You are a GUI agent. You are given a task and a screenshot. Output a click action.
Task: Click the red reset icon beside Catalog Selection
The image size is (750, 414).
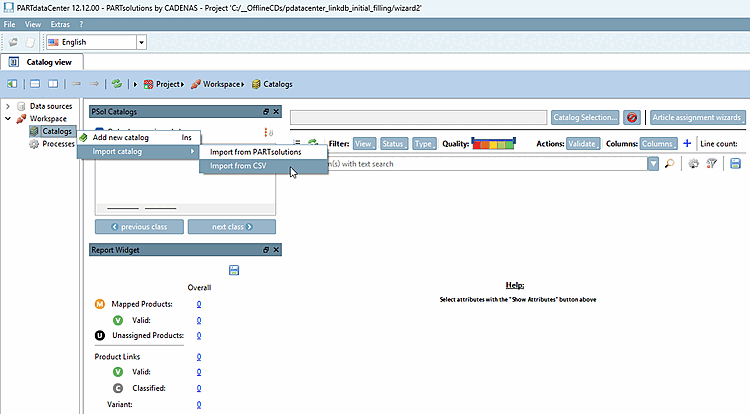[632, 118]
